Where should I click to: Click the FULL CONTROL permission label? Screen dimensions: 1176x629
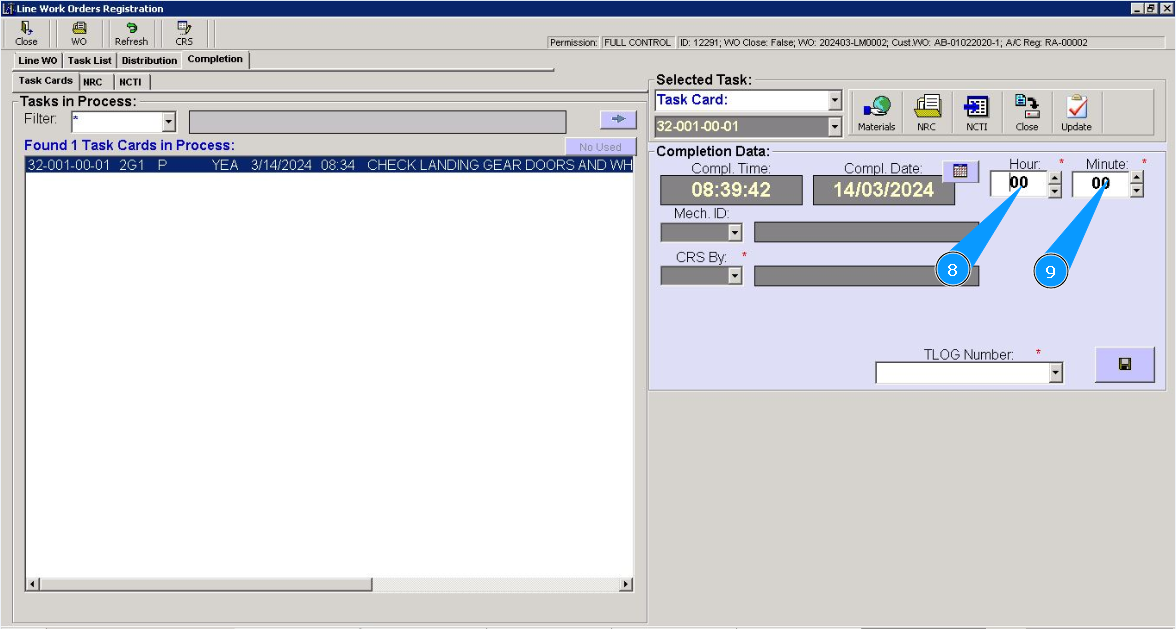[638, 43]
